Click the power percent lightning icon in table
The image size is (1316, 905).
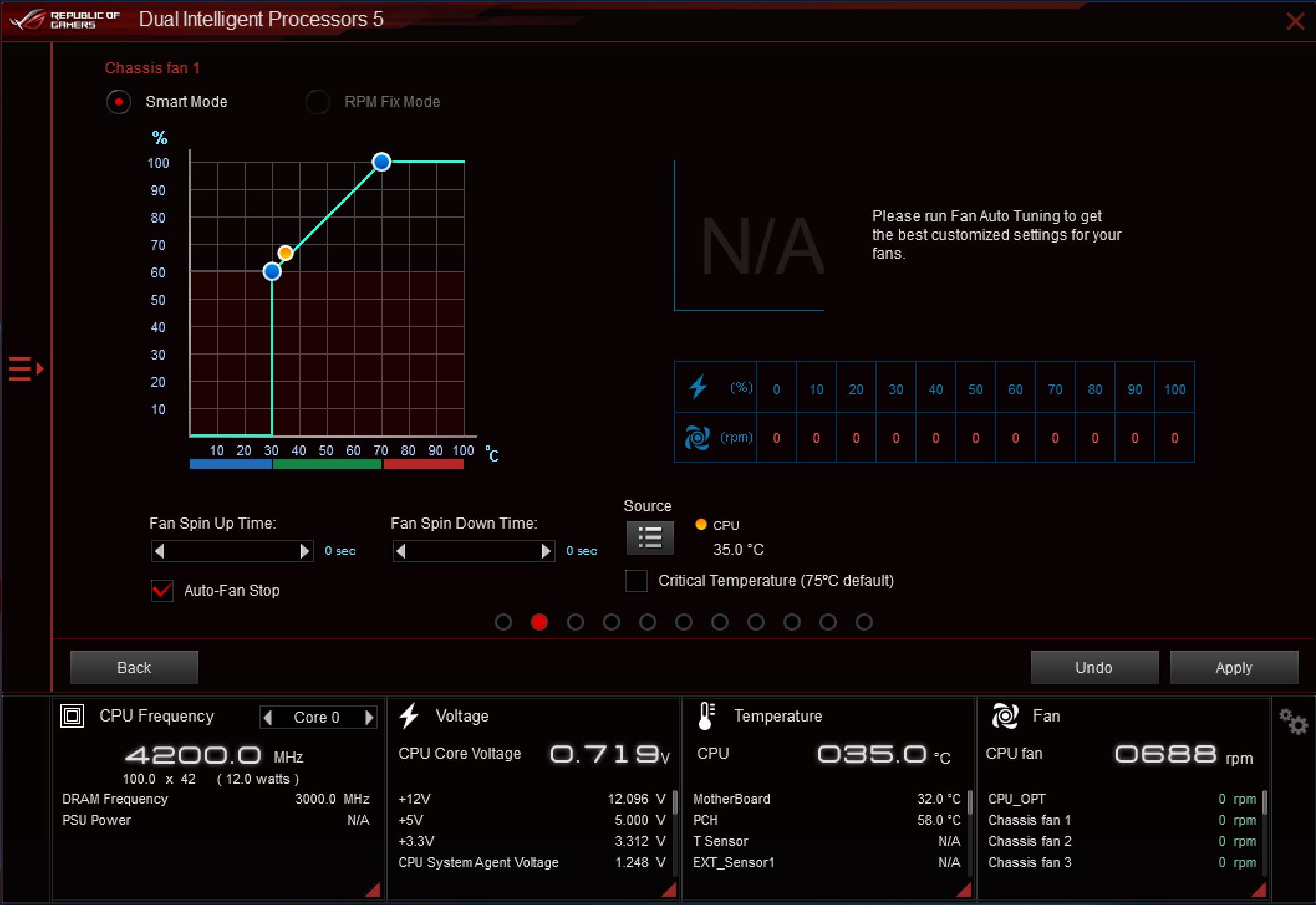pos(698,387)
